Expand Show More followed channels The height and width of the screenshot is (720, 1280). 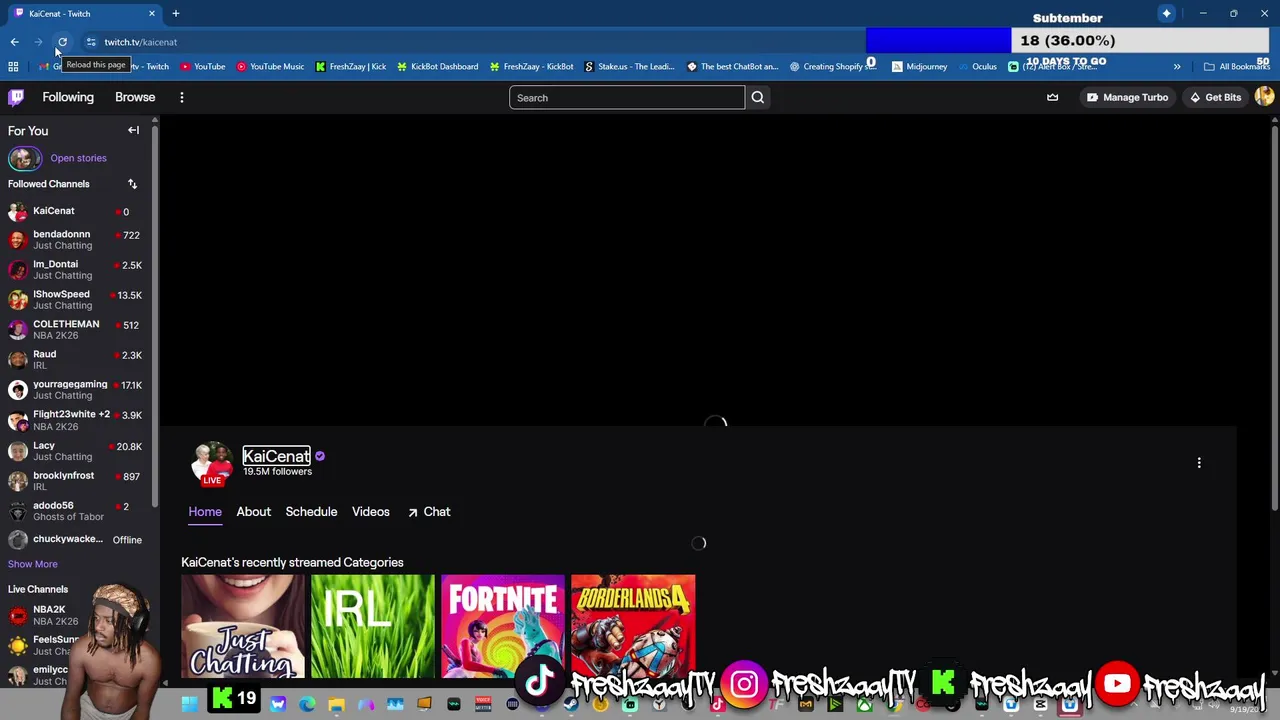[x=33, y=564]
